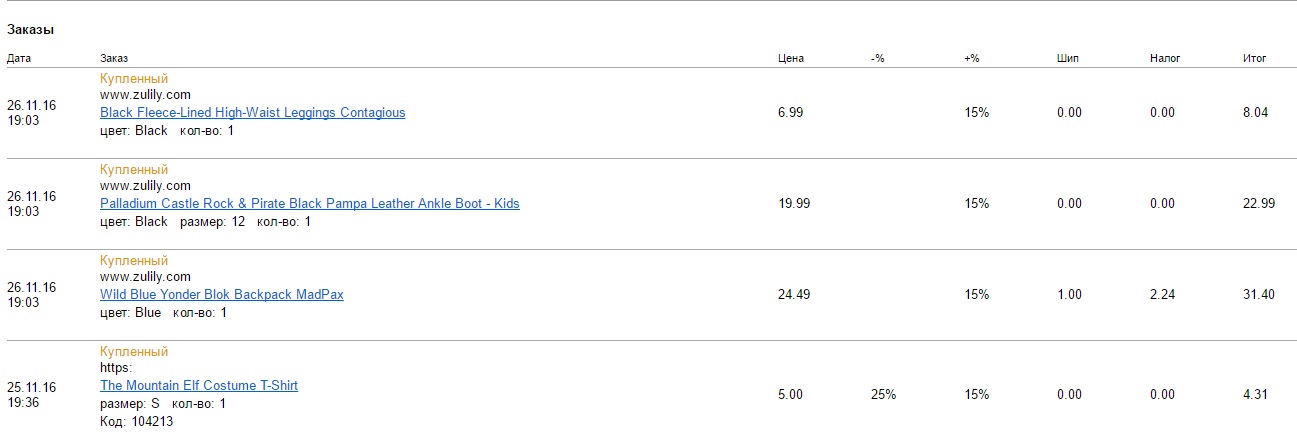Click the Заказы section heading

[30, 30]
